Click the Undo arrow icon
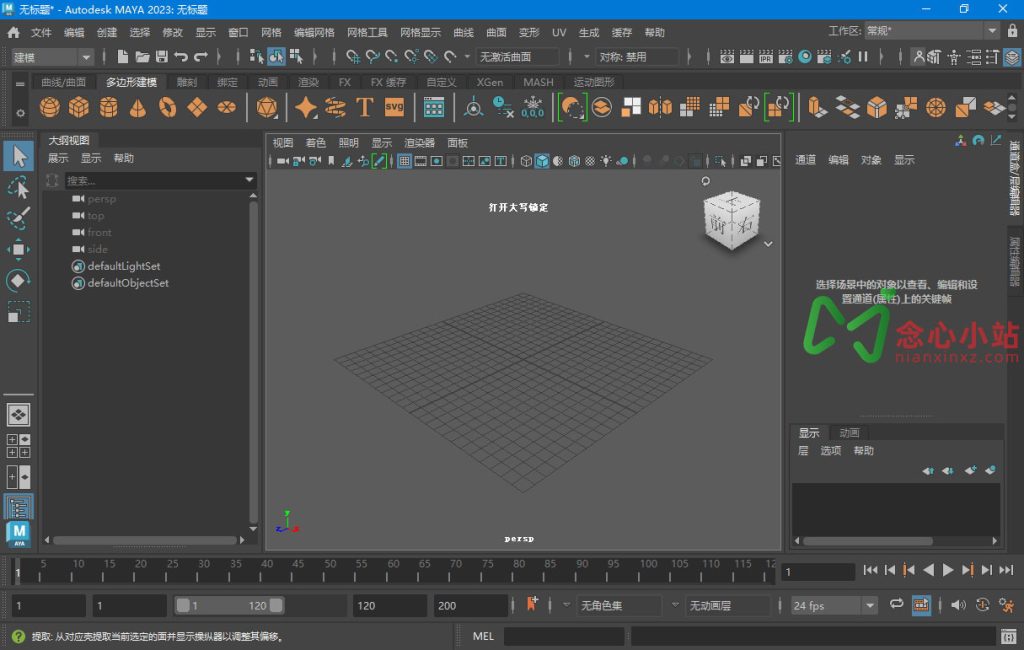Viewport: 1024px width, 650px height. click(181, 57)
